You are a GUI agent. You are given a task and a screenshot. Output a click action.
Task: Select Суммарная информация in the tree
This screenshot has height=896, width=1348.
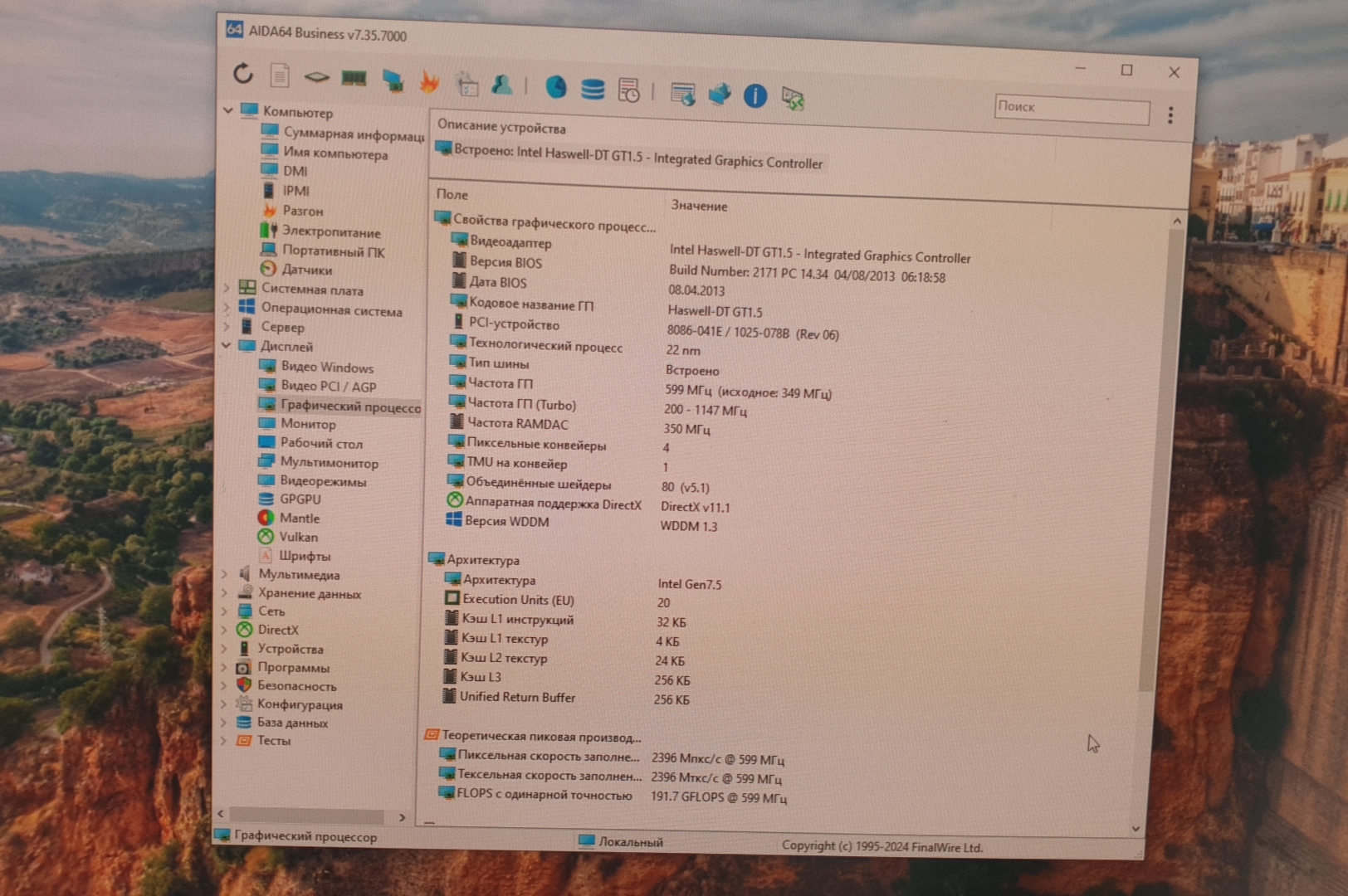click(343, 133)
